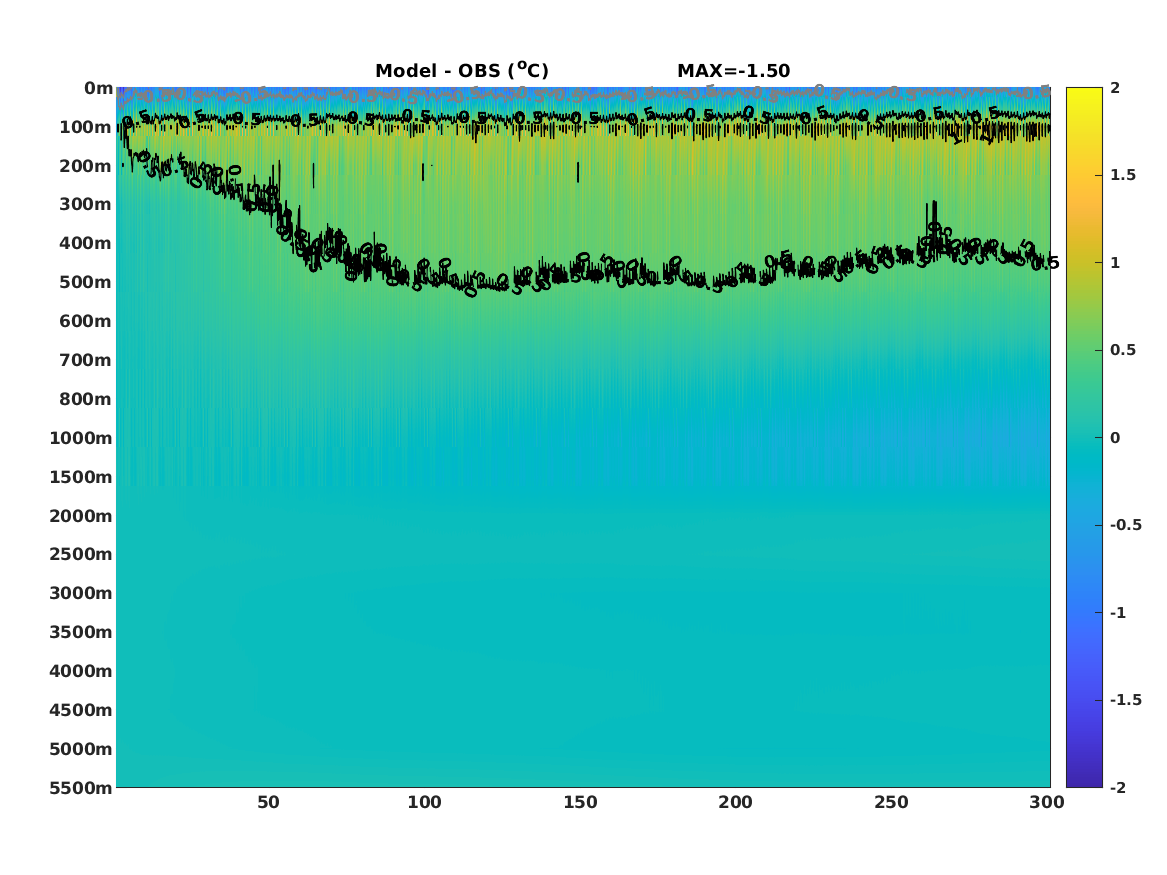
Task: Click the '4500m' depth axis label
Action: [x=81, y=711]
